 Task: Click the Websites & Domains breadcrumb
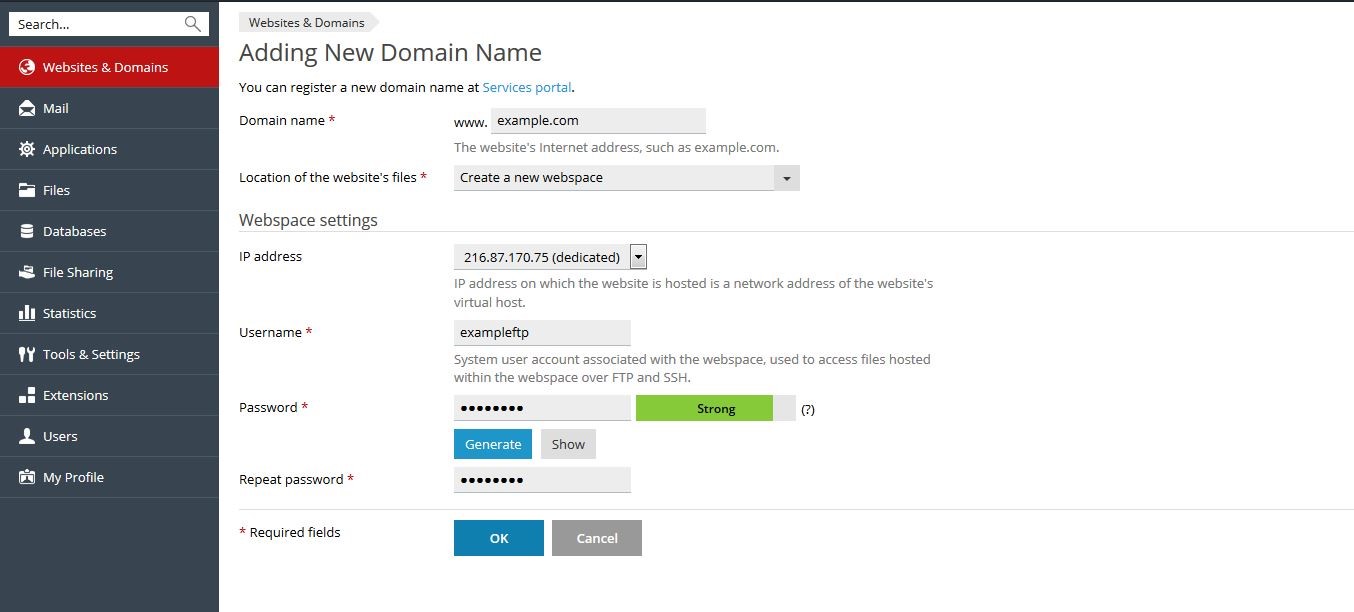(x=307, y=22)
